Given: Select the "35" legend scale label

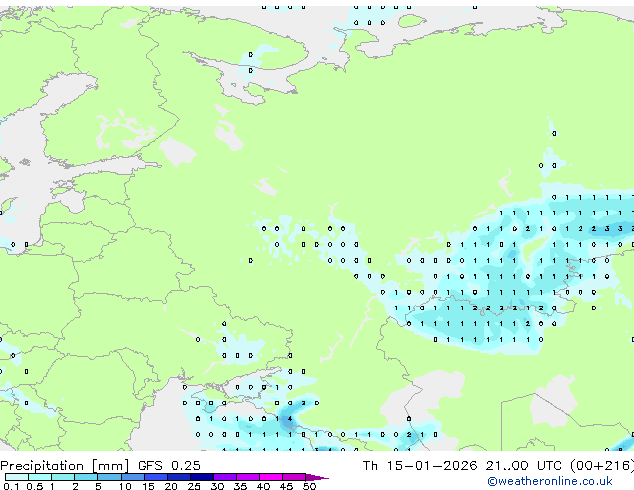Looking at the screenshot, I should click(x=240, y=486).
